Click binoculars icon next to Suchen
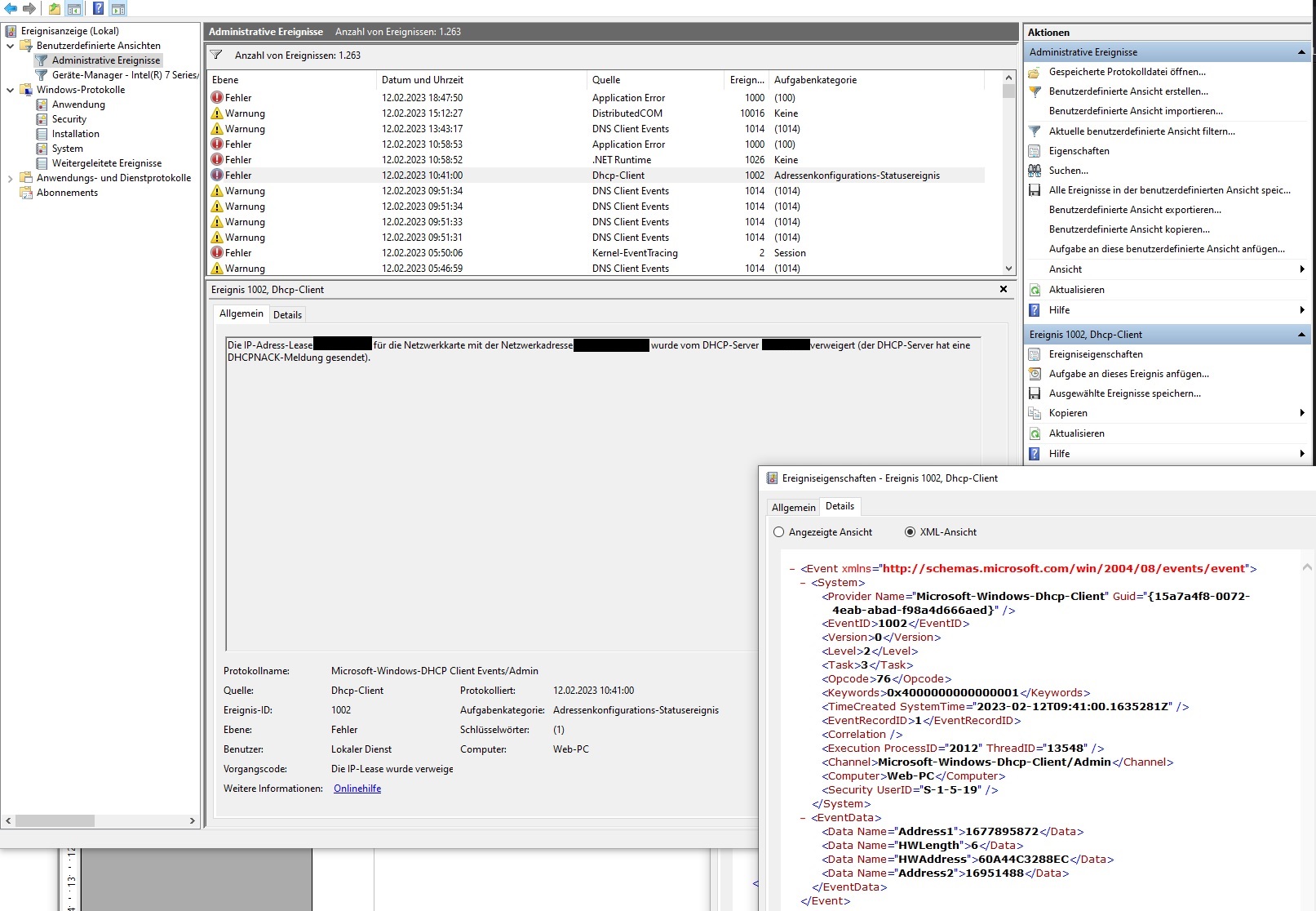 (x=1035, y=171)
